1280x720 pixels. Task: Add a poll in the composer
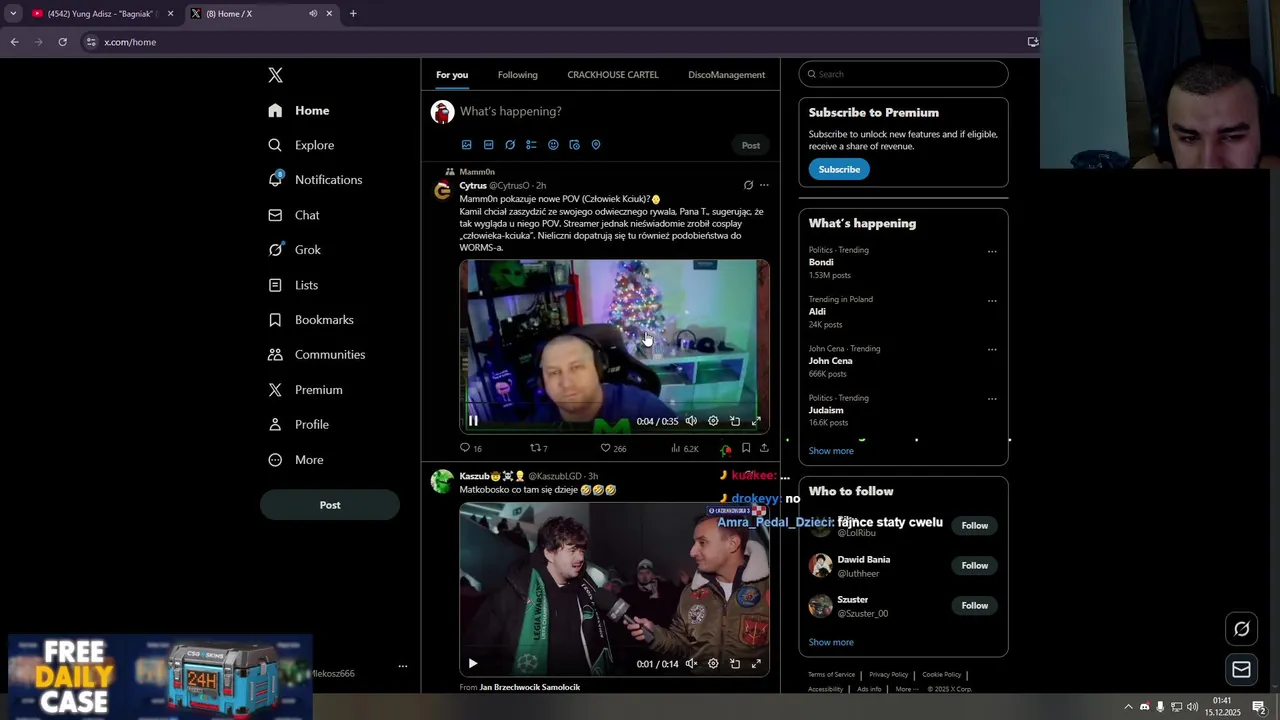pyautogui.click(x=531, y=145)
